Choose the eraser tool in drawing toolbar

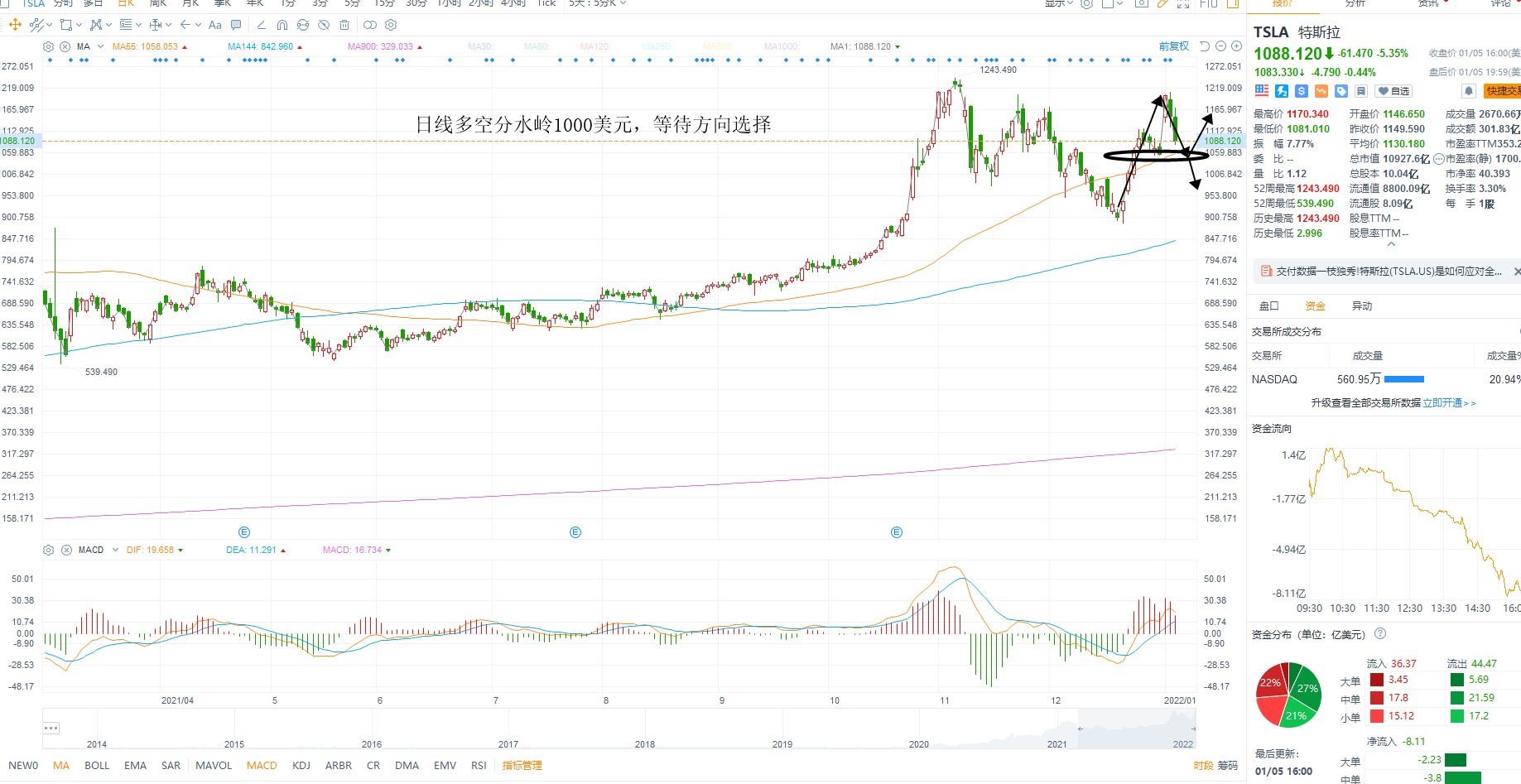[x=261, y=25]
